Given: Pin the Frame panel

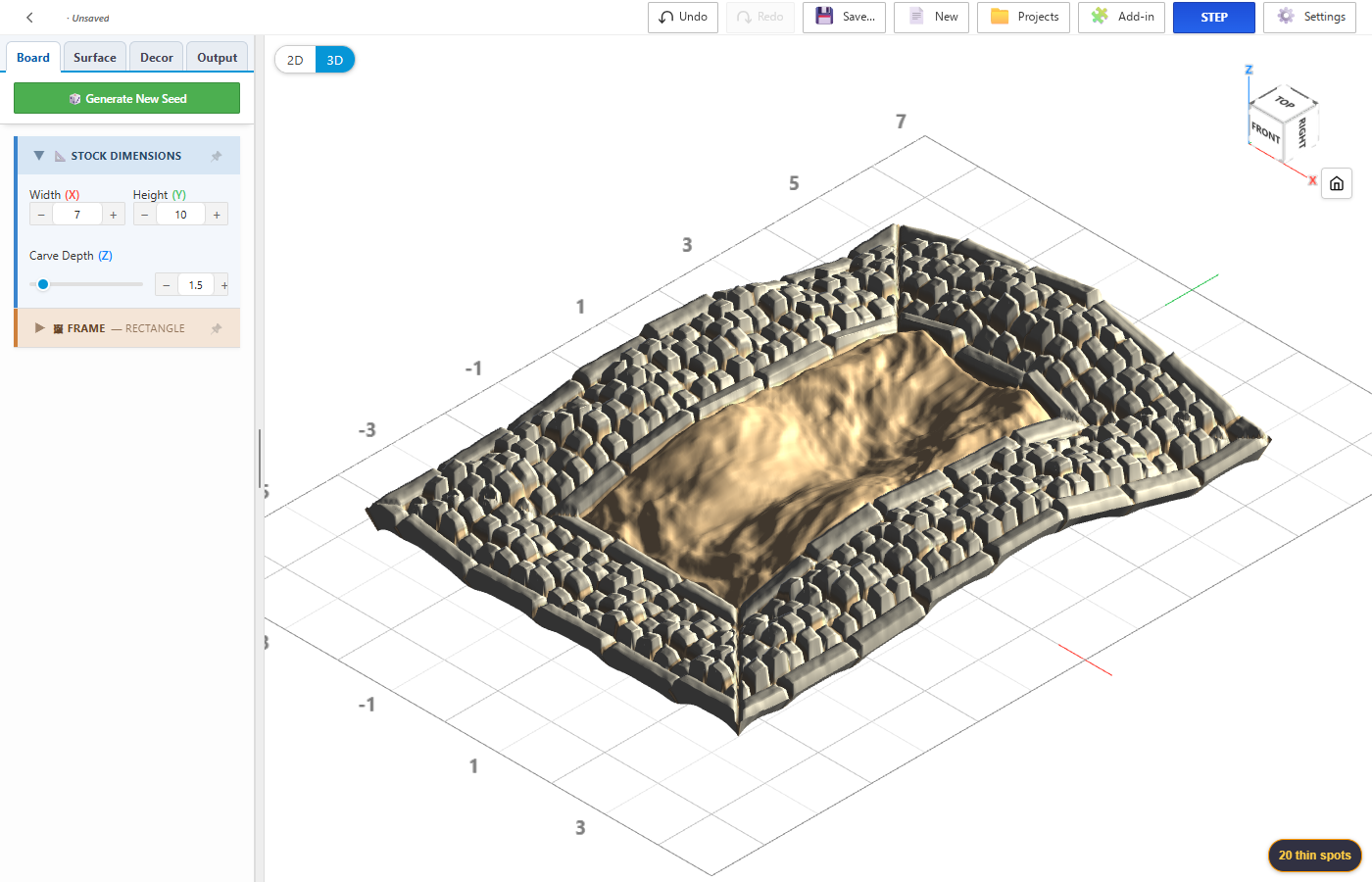Looking at the screenshot, I should coord(217,328).
